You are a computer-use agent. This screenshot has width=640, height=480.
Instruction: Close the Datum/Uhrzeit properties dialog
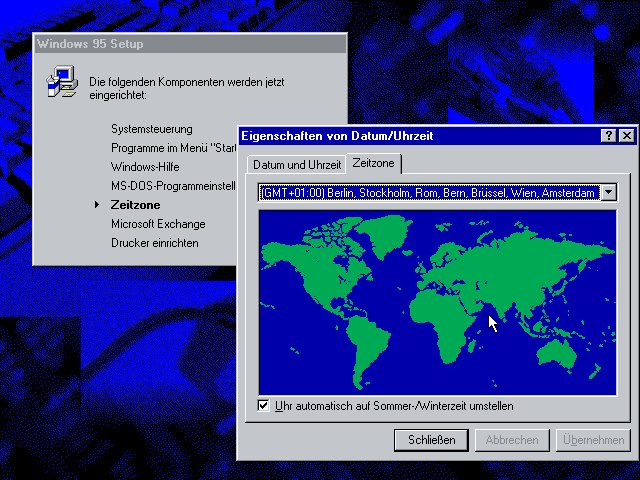tap(626, 136)
